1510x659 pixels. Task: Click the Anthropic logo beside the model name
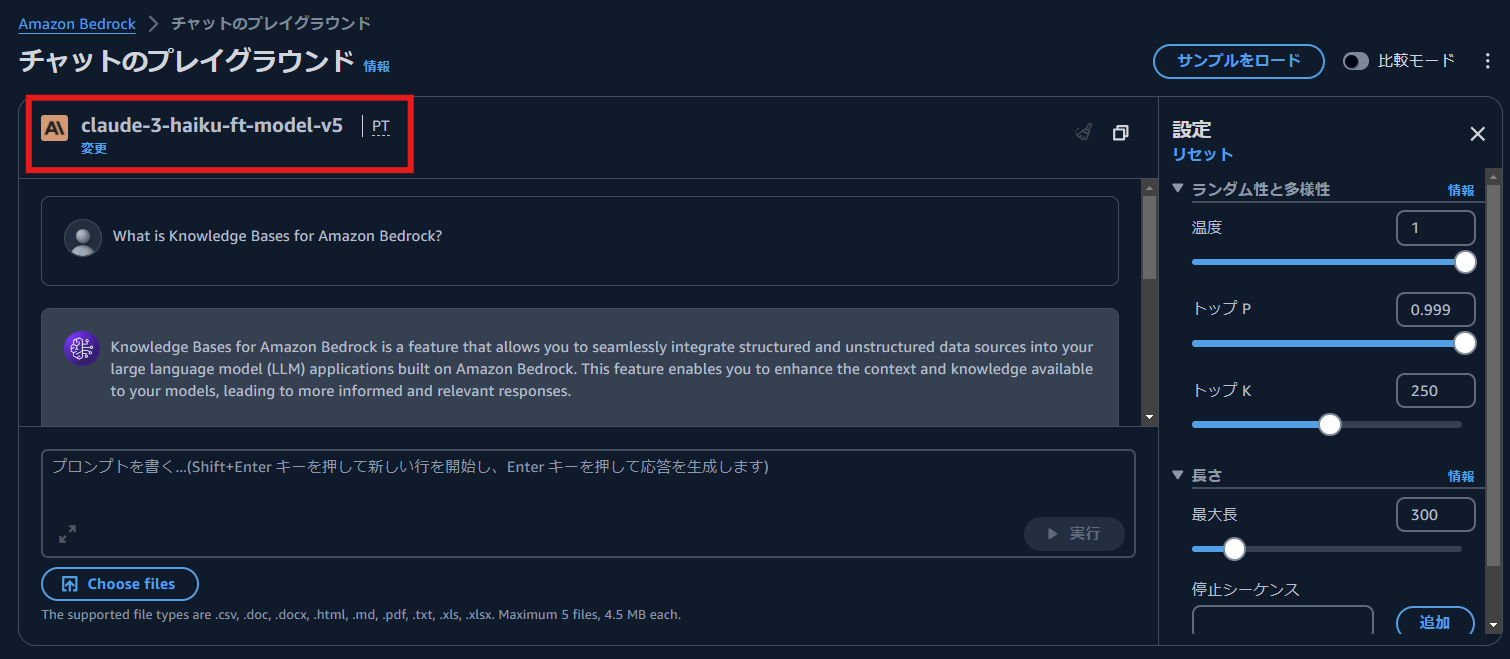click(x=54, y=127)
